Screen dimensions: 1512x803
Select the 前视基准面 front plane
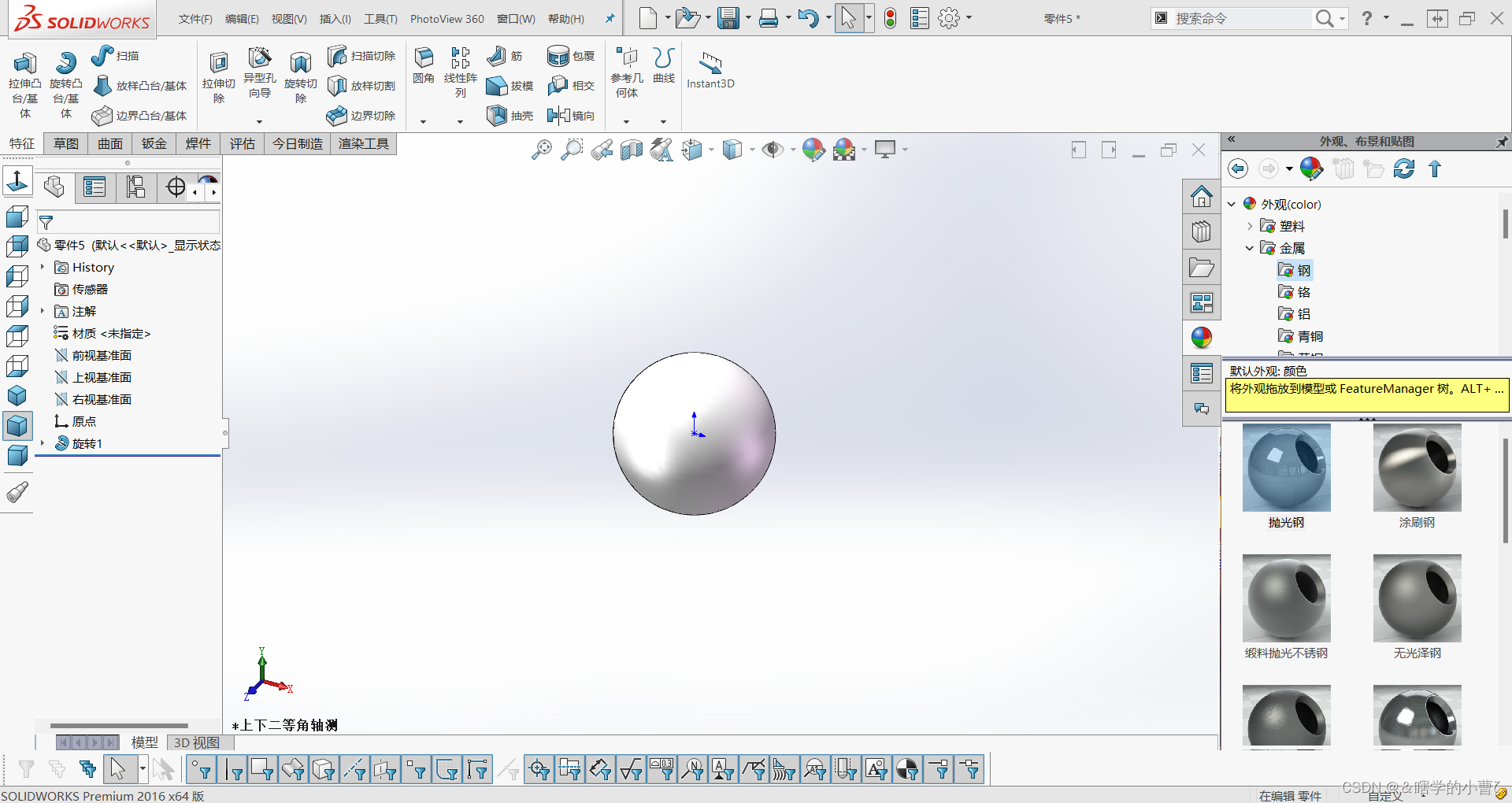pyautogui.click(x=93, y=355)
